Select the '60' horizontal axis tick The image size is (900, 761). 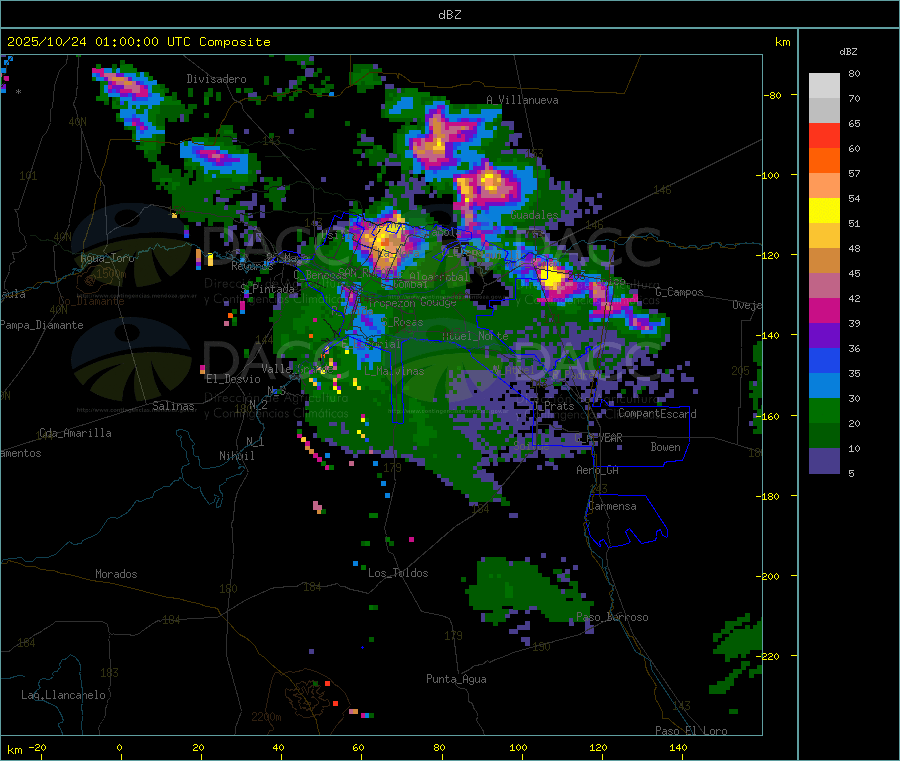358,748
